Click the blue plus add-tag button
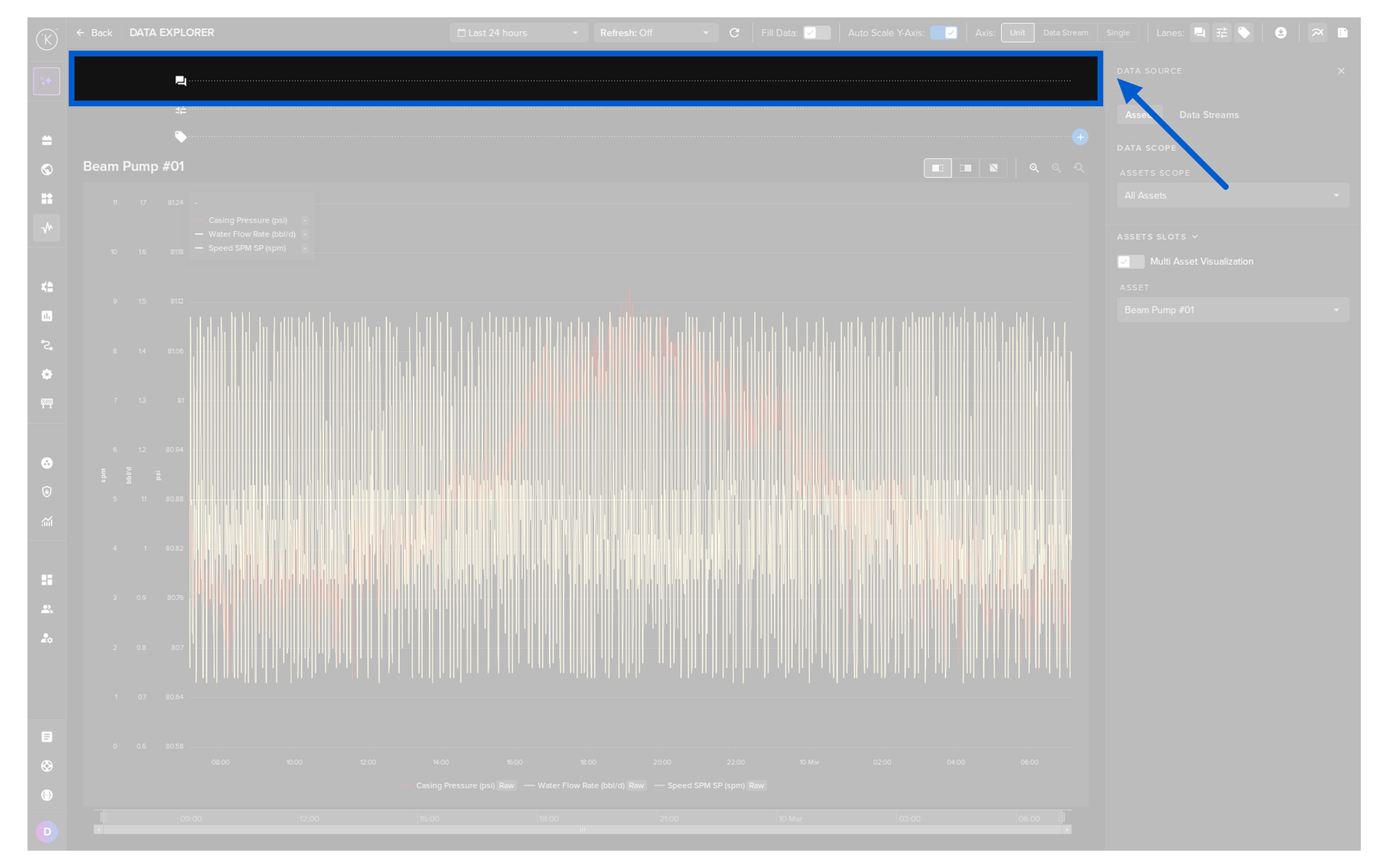This screenshot has width=1389, height=868. point(1080,137)
